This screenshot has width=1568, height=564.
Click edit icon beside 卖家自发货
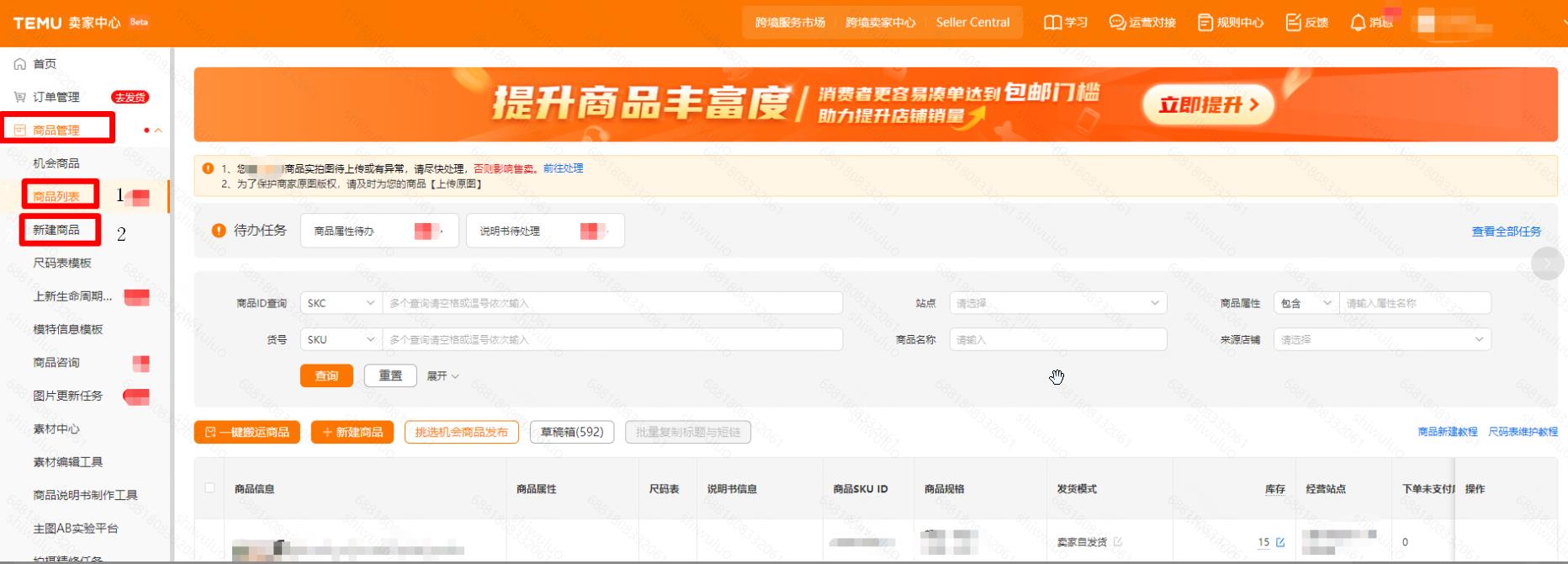[1118, 542]
